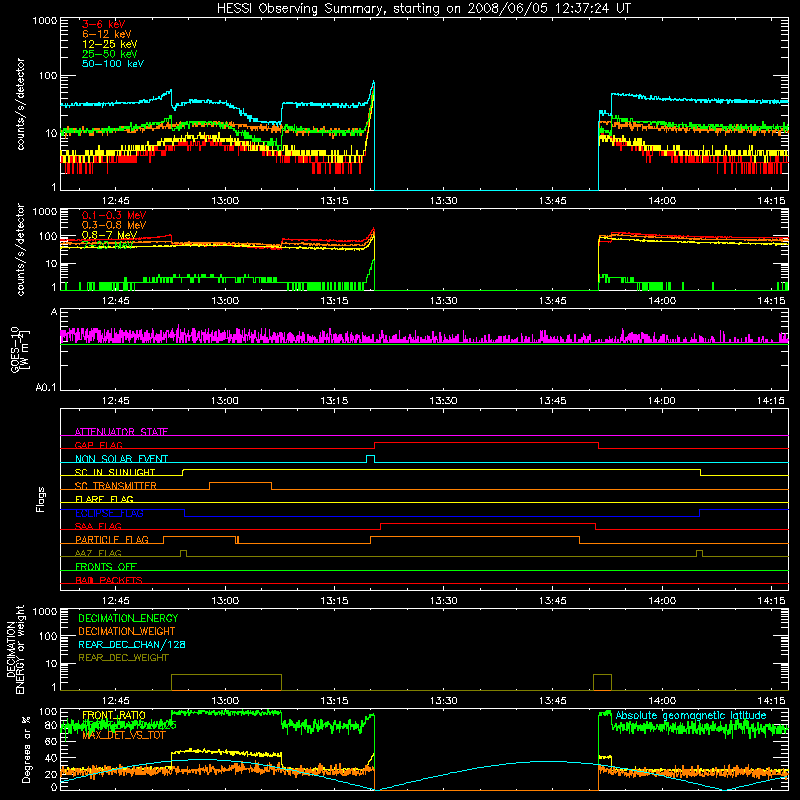Click the short cyan NON_SOLAR_EVENT pulse near 13:20
The height and width of the screenshot is (800, 800).
tap(370, 459)
